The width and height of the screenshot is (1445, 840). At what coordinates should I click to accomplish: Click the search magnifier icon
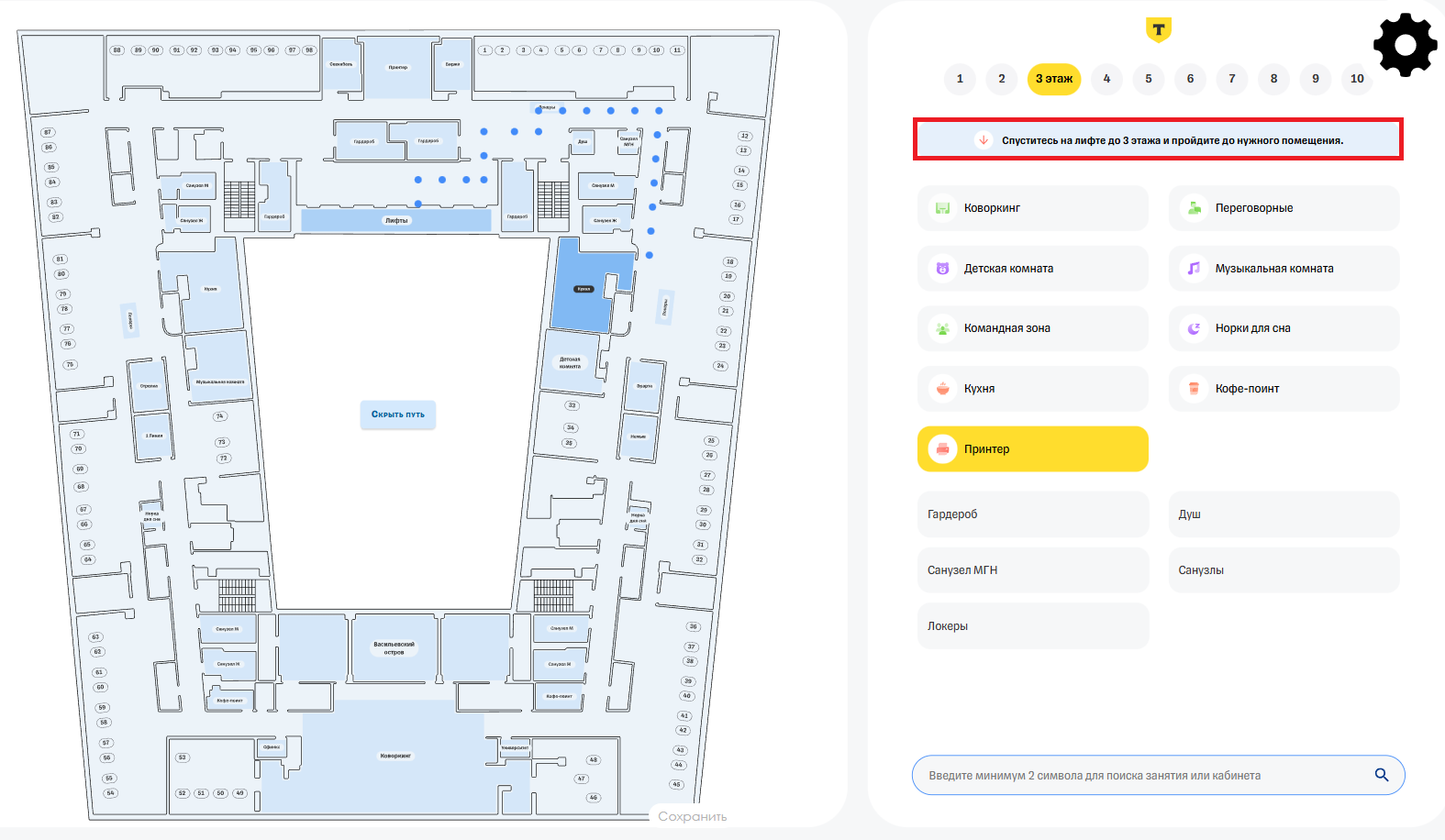coord(1381,775)
